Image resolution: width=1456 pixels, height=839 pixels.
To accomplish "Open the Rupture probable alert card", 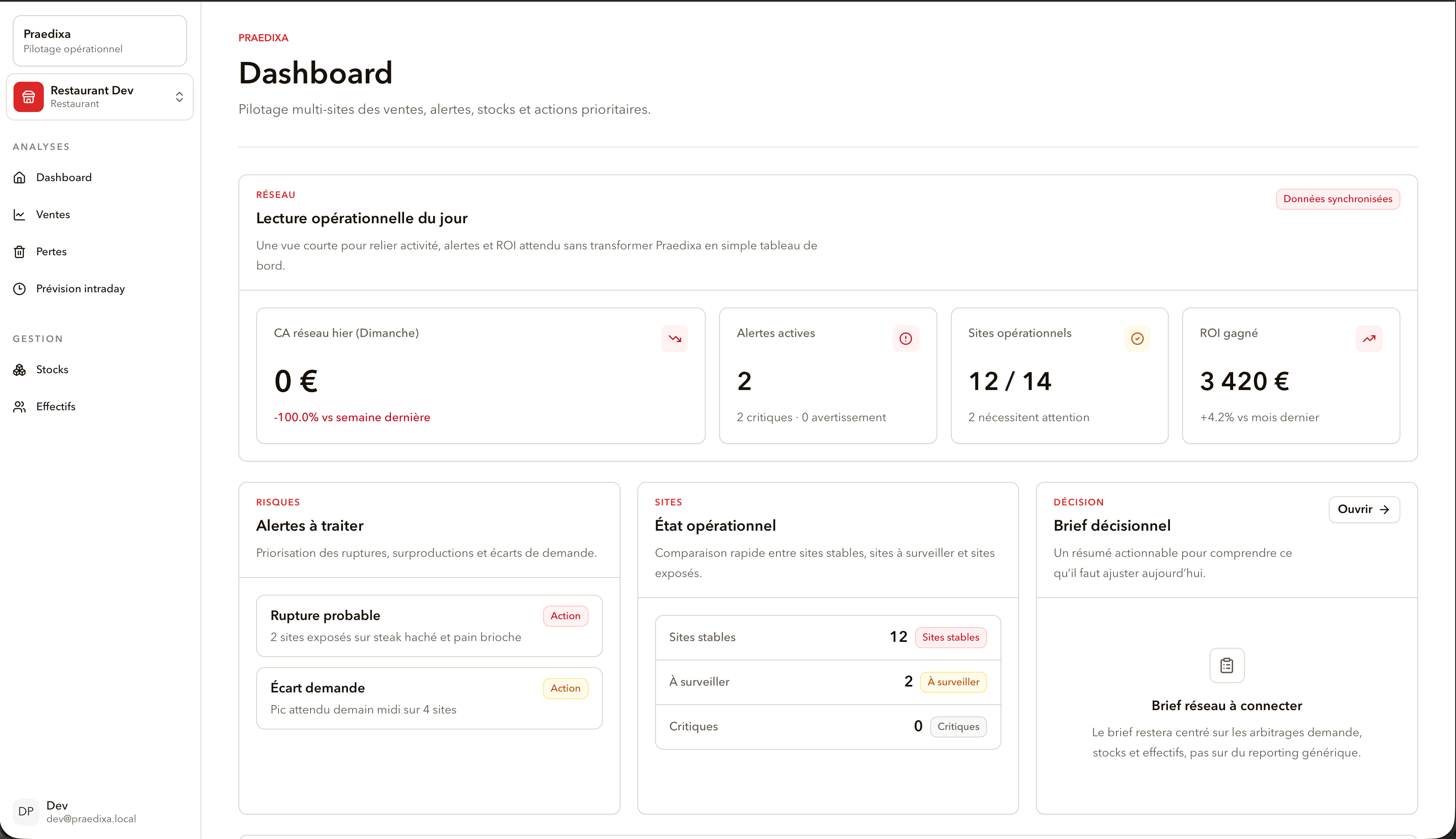I will [429, 626].
